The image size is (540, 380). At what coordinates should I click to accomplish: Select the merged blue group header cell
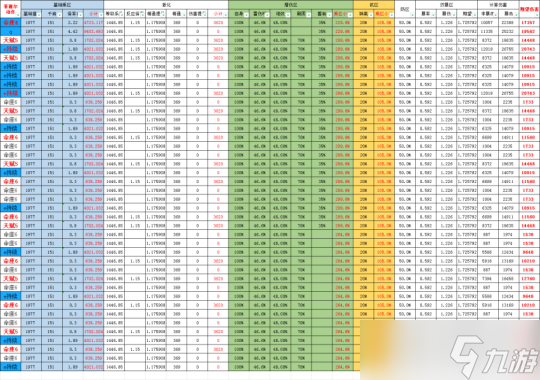coord(62,5)
